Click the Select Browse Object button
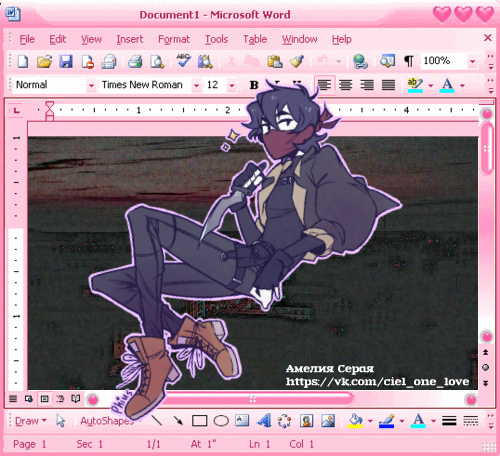Image resolution: width=500 pixels, height=456 pixels. tap(486, 367)
